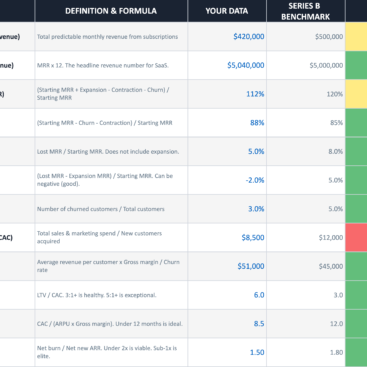Viewport: 367px width, 367px height.
Task: Click the 1.80 benchmark cell
Action: click(306, 352)
